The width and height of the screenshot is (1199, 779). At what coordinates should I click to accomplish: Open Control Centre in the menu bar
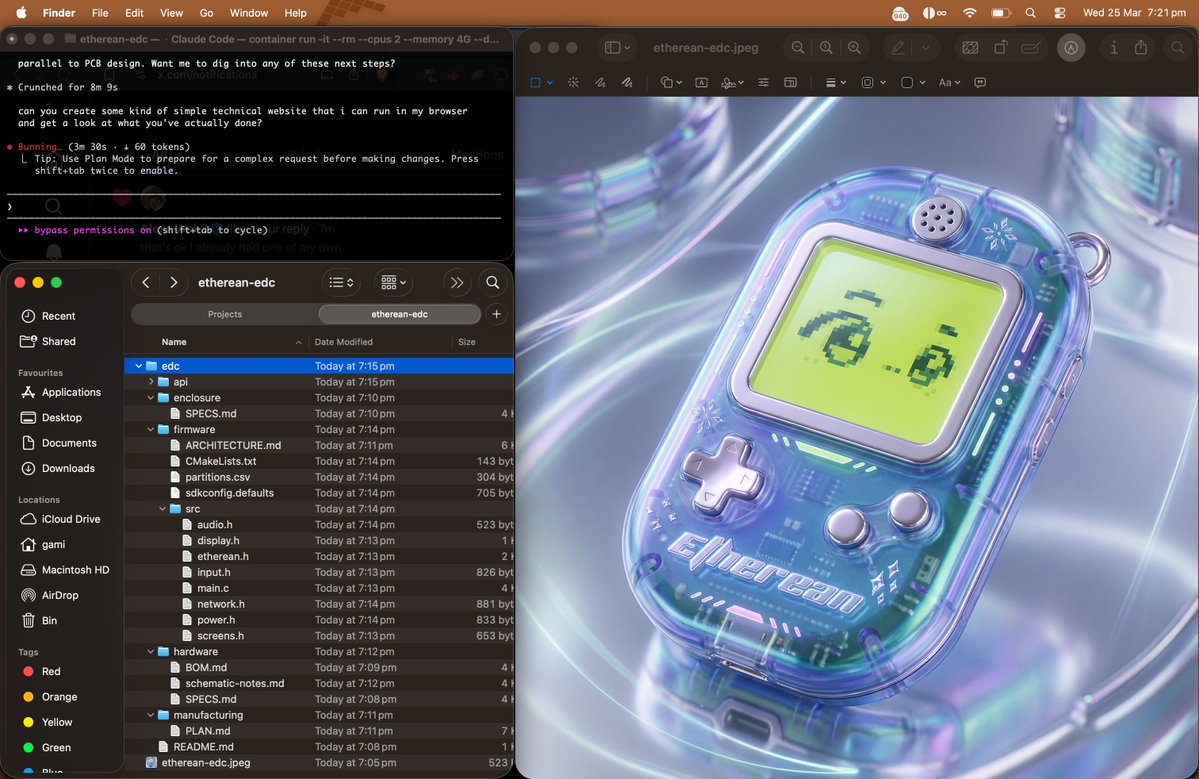(x=1059, y=13)
